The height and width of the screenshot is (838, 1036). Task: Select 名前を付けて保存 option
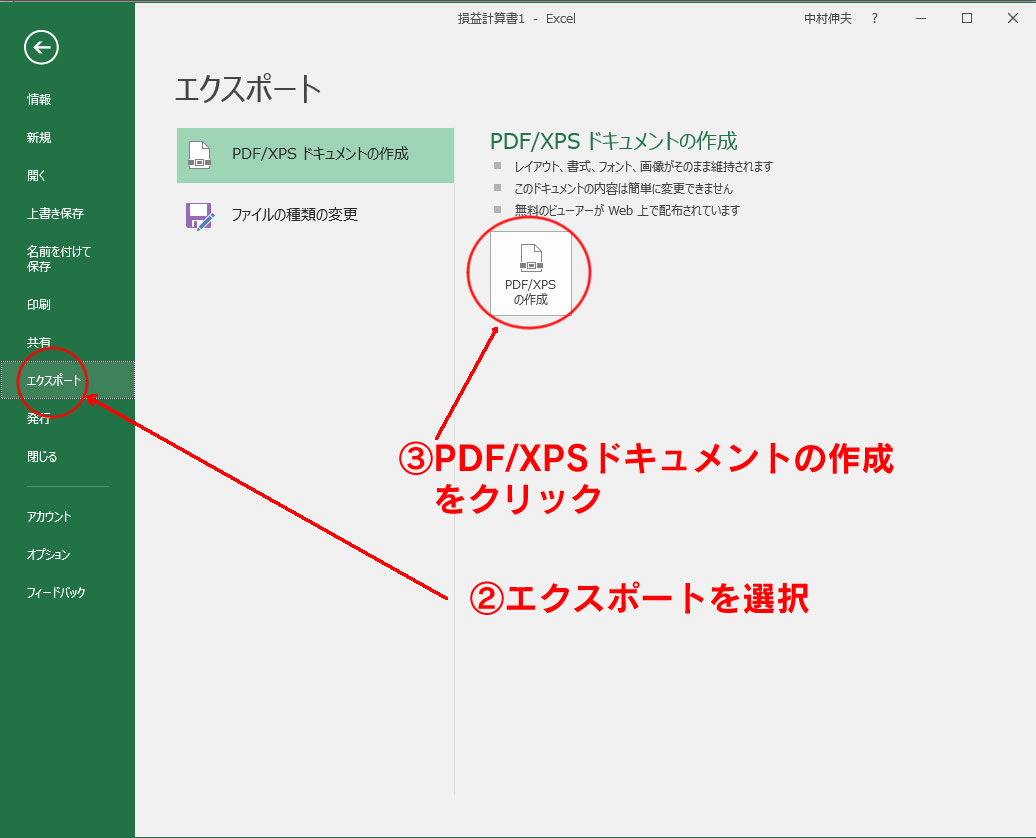click(x=59, y=258)
